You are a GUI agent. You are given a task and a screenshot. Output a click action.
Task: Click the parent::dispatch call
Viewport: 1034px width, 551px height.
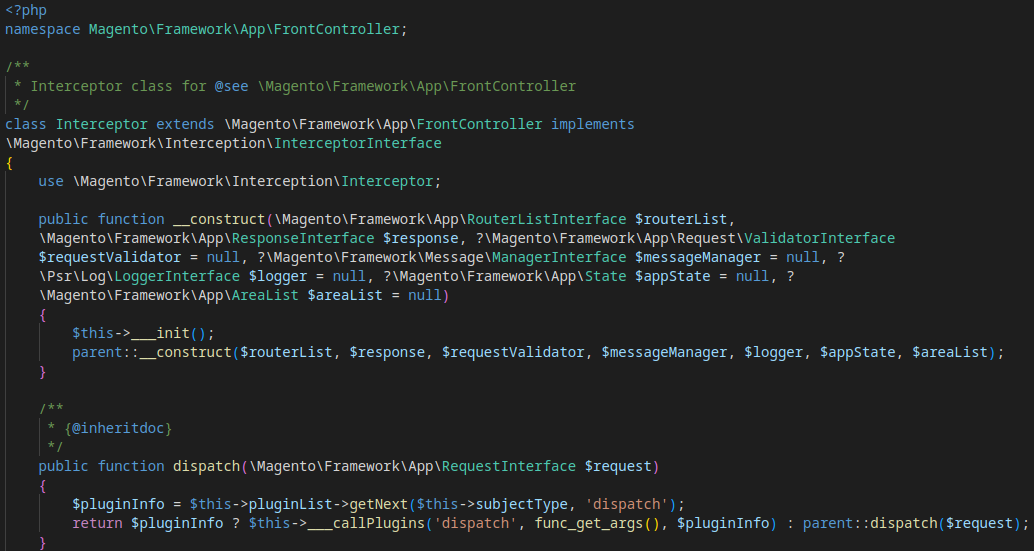(870, 523)
